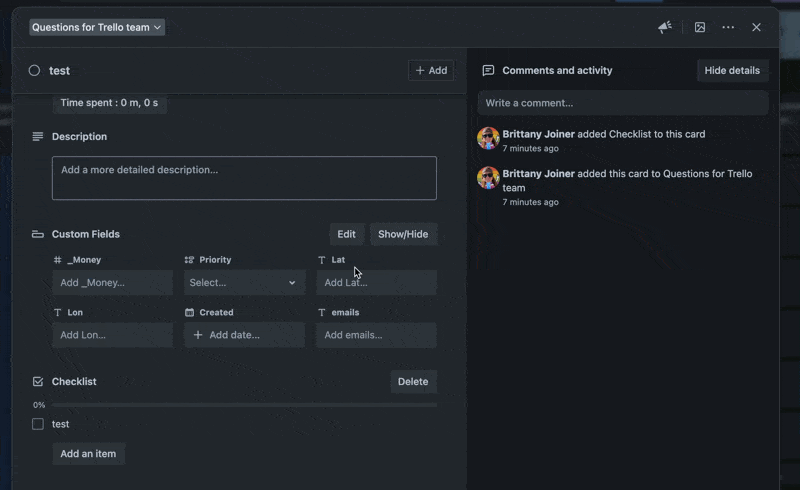Click the Add _Money input
Screen dimensions: 800x490
112,282
